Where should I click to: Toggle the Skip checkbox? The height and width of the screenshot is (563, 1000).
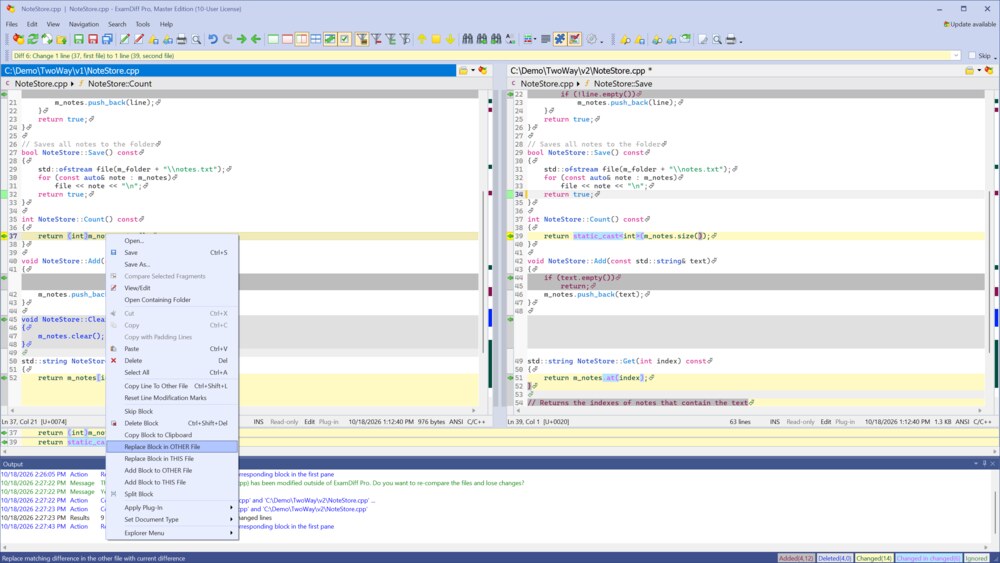[x=972, y=55]
